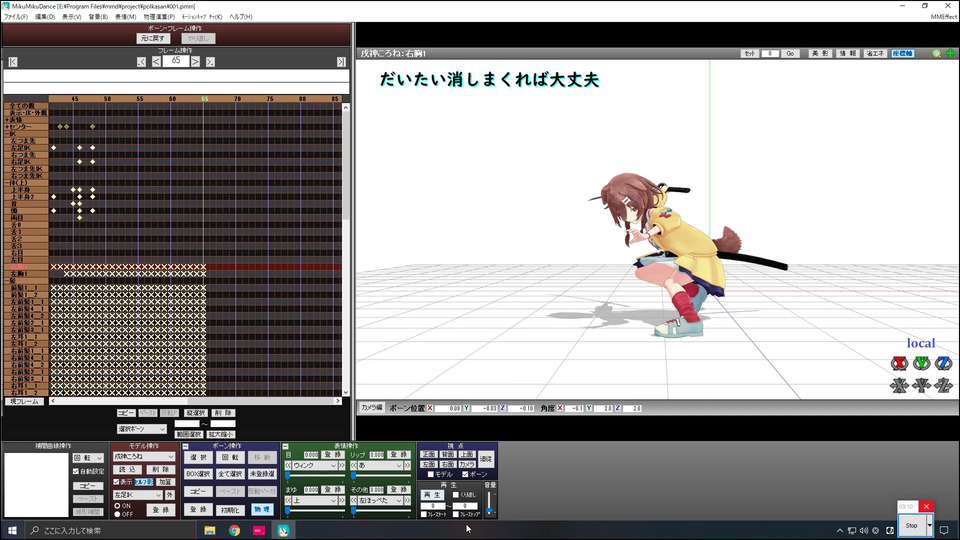Jump to the first frame button

(13, 62)
